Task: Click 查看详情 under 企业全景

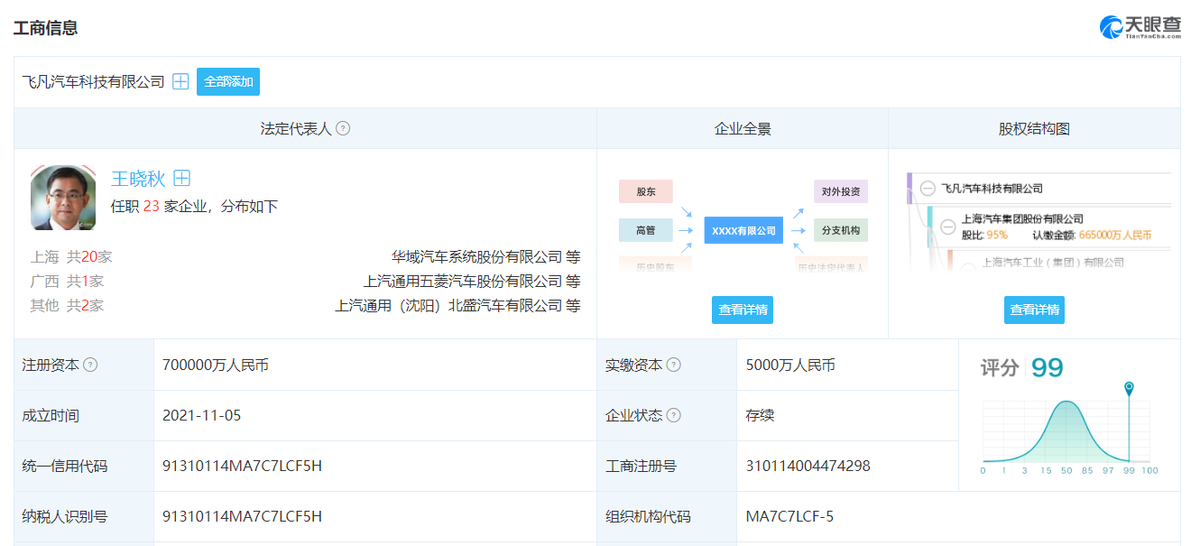Action: pyautogui.click(x=743, y=310)
